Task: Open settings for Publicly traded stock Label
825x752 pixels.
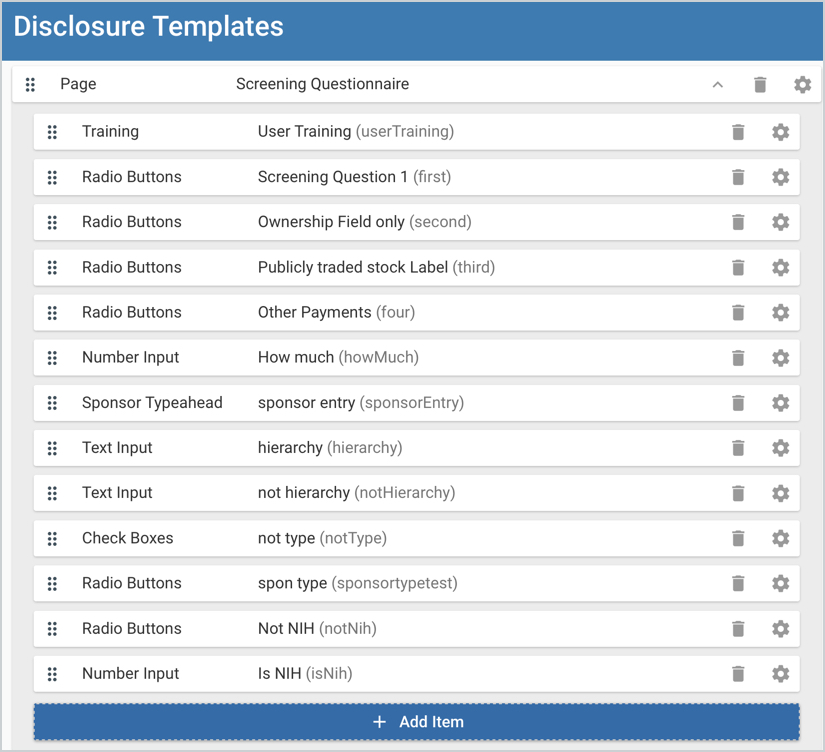Action: click(780, 267)
